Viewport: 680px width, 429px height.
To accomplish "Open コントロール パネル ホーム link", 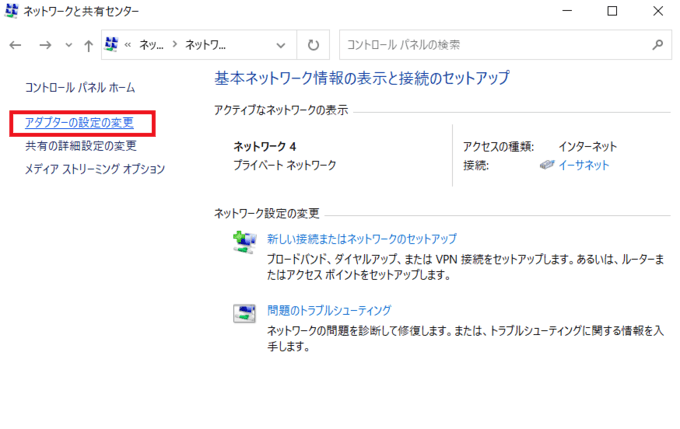I will 80,88.
